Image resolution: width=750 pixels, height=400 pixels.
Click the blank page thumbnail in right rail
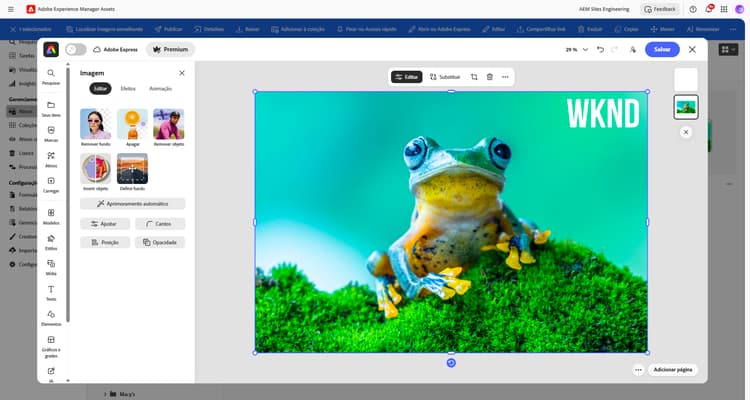point(686,79)
